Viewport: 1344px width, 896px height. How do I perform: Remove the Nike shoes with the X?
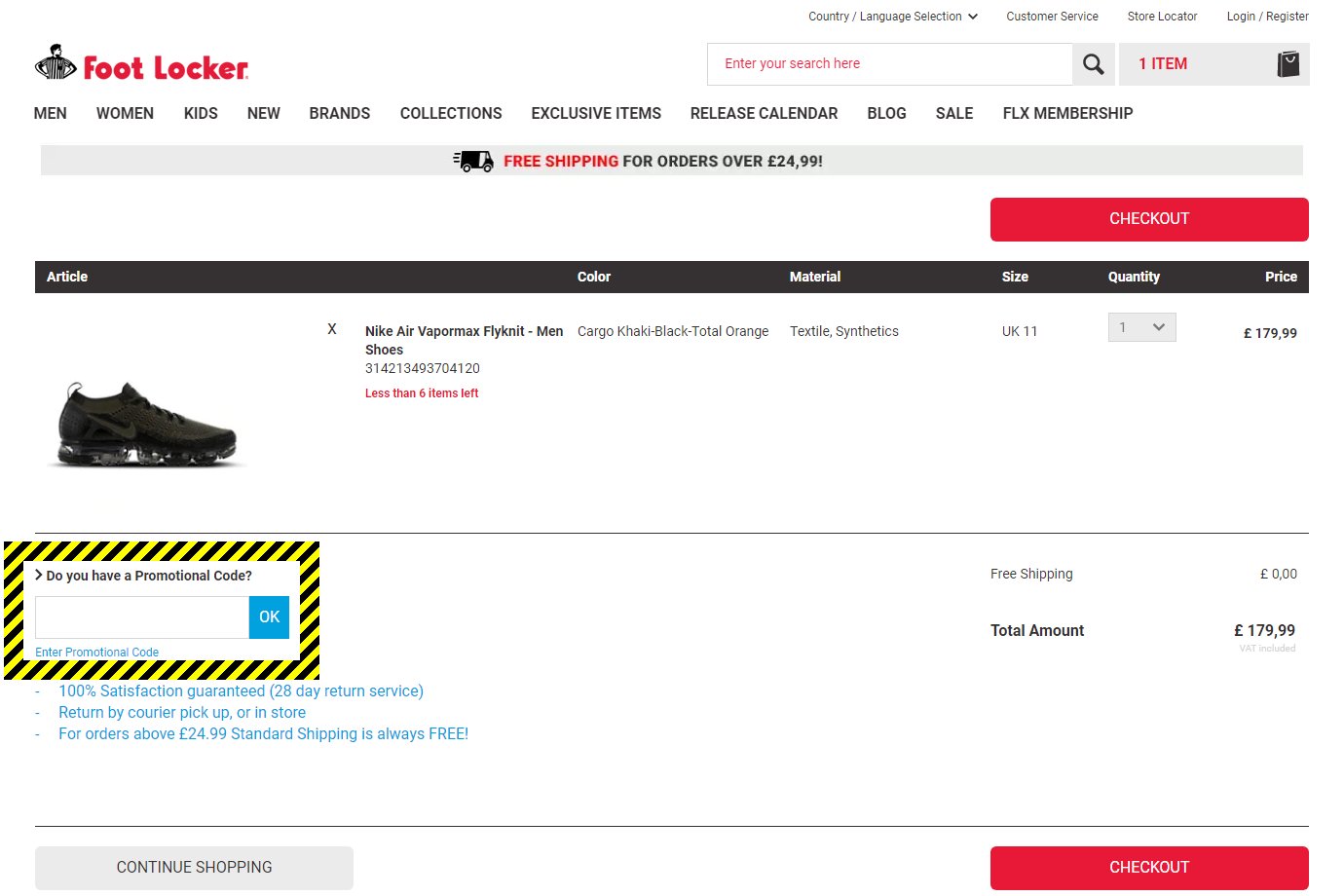(x=332, y=329)
